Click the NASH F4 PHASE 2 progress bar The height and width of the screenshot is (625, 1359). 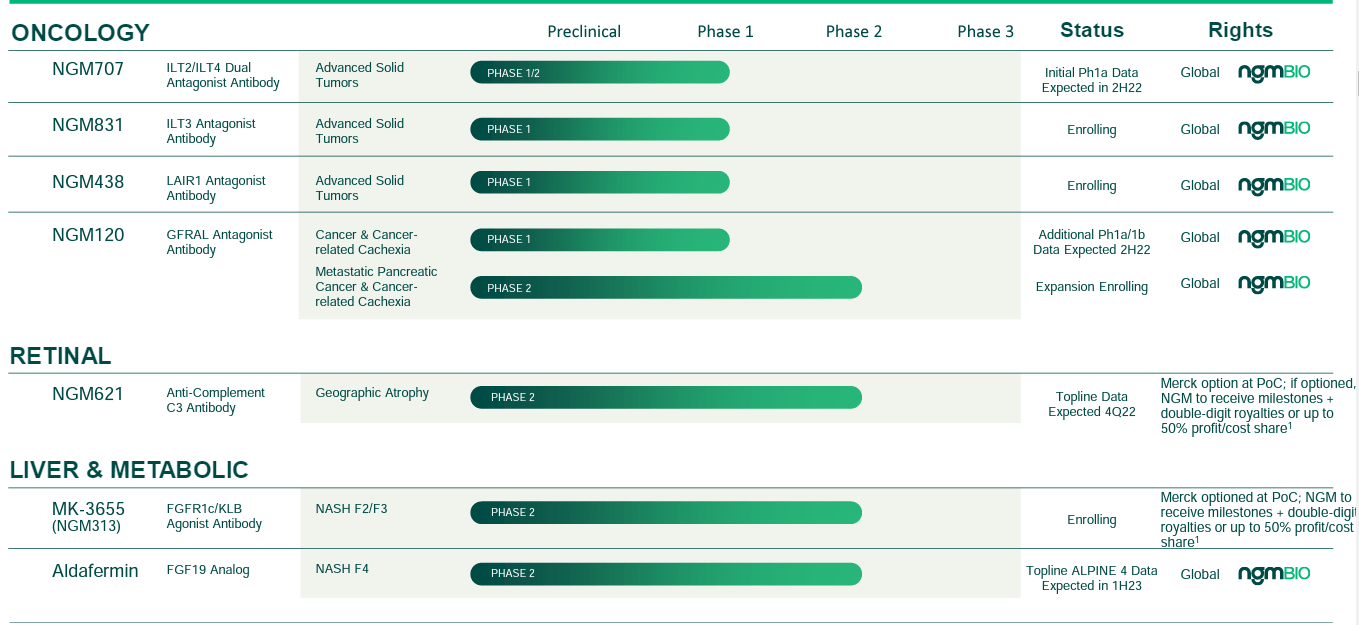[665, 573]
